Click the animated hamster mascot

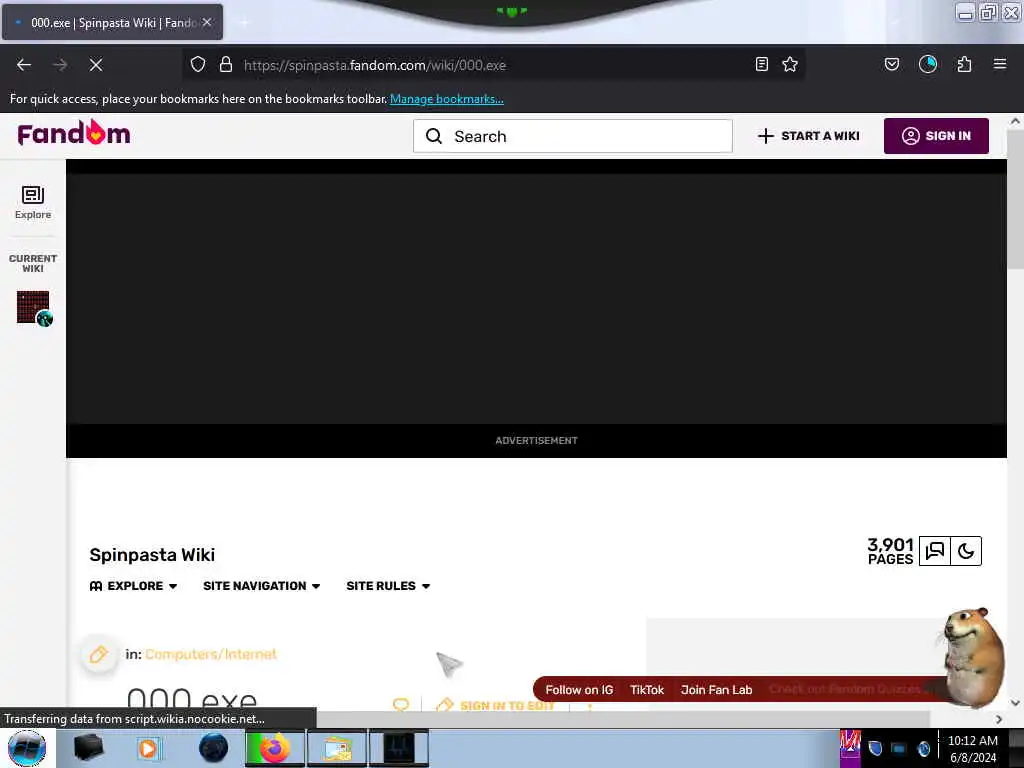tap(971, 658)
